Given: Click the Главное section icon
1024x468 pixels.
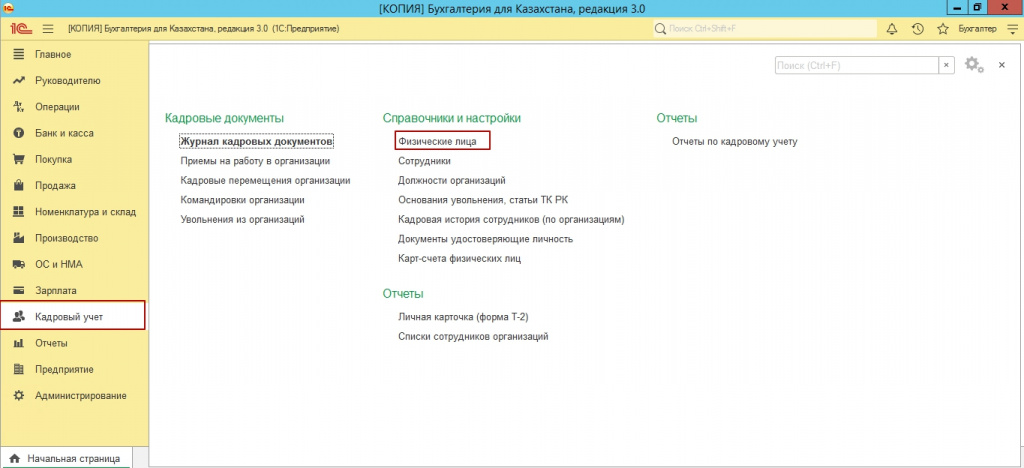Looking at the screenshot, I should click(19, 54).
